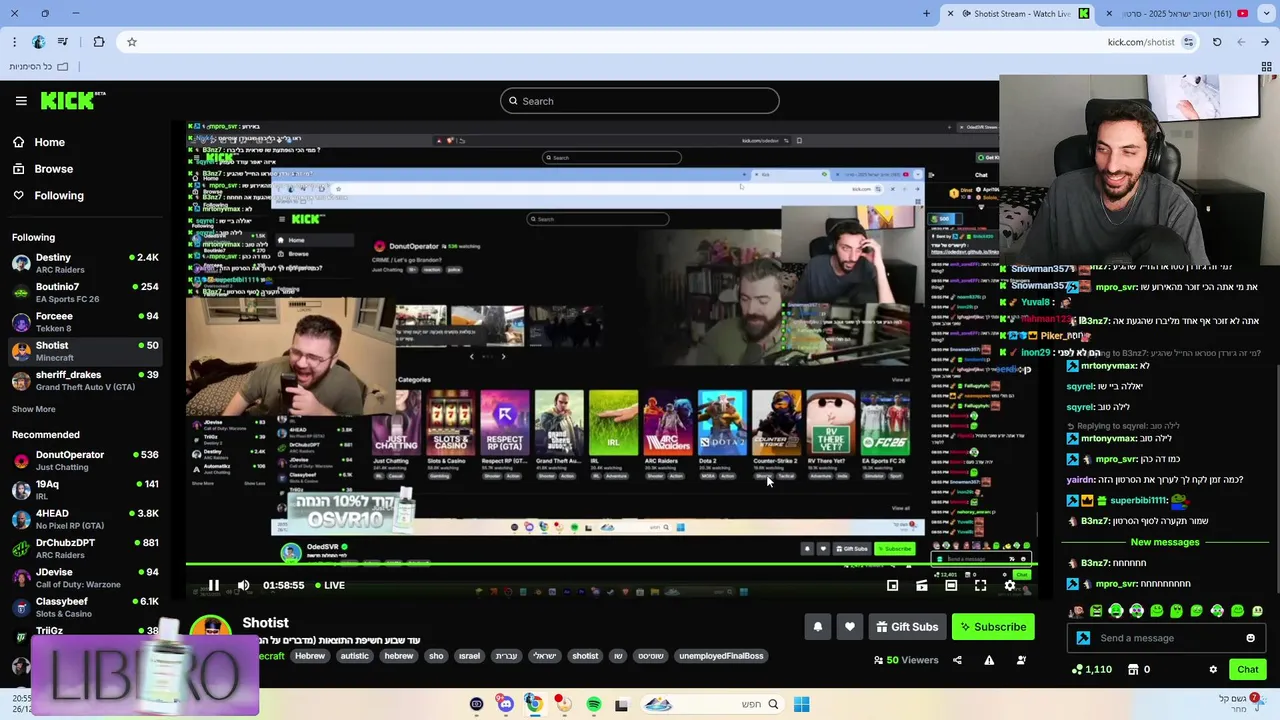Mute the stream audio
Viewport: 1280px width, 720px height.
pos(243,586)
